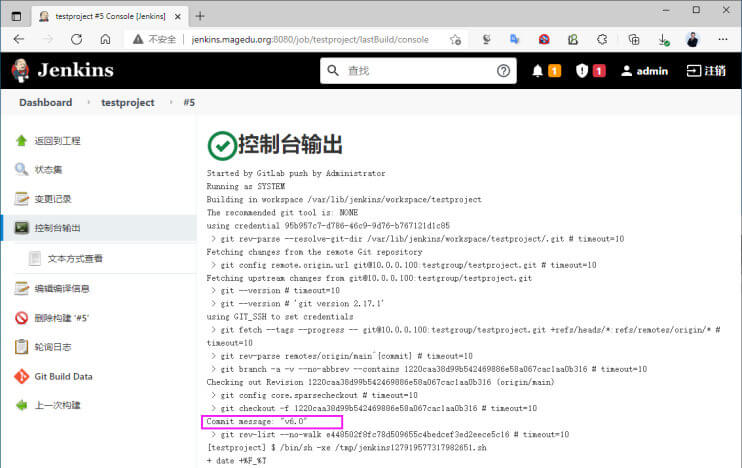Open browser settings ellipsis menu
The image size is (742, 468).
pyautogui.click(x=723, y=39)
